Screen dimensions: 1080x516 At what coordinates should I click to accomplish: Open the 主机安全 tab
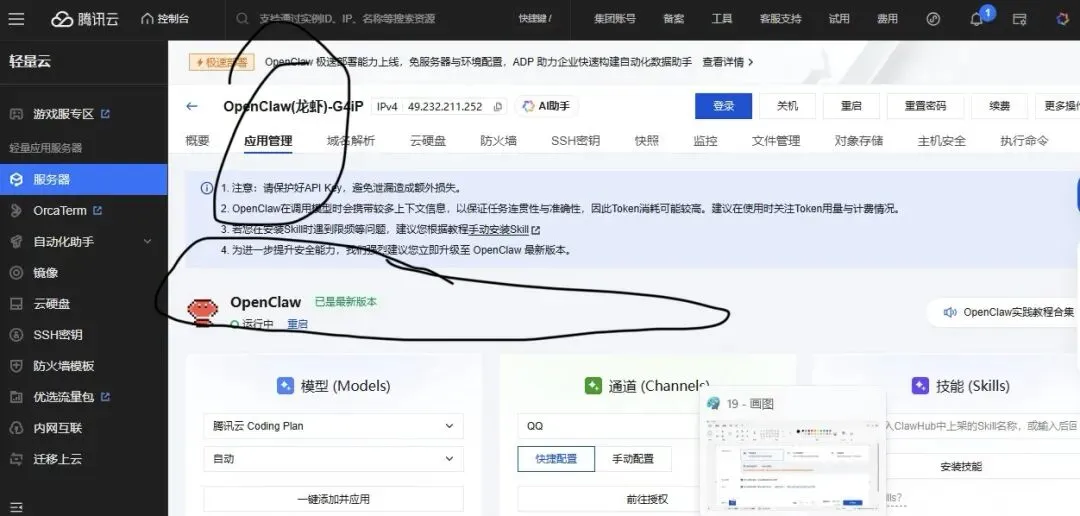click(x=942, y=141)
